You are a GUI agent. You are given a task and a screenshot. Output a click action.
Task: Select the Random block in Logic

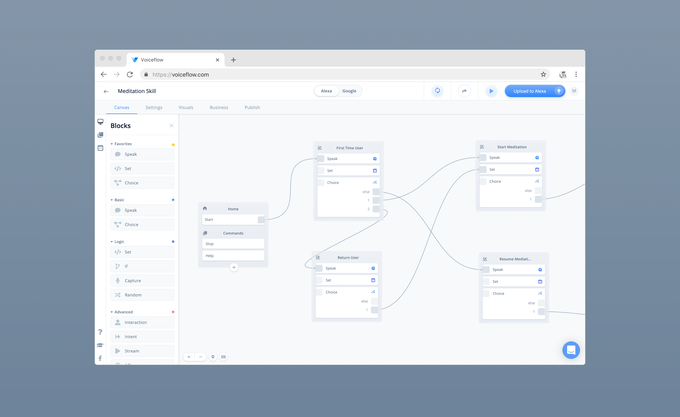tap(133, 295)
